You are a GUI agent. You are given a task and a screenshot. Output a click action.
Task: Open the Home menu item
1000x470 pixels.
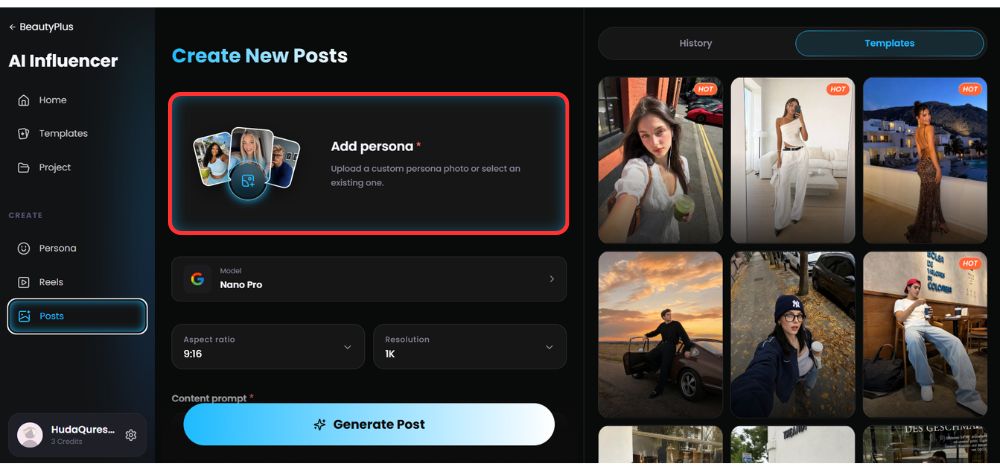pos(77,100)
